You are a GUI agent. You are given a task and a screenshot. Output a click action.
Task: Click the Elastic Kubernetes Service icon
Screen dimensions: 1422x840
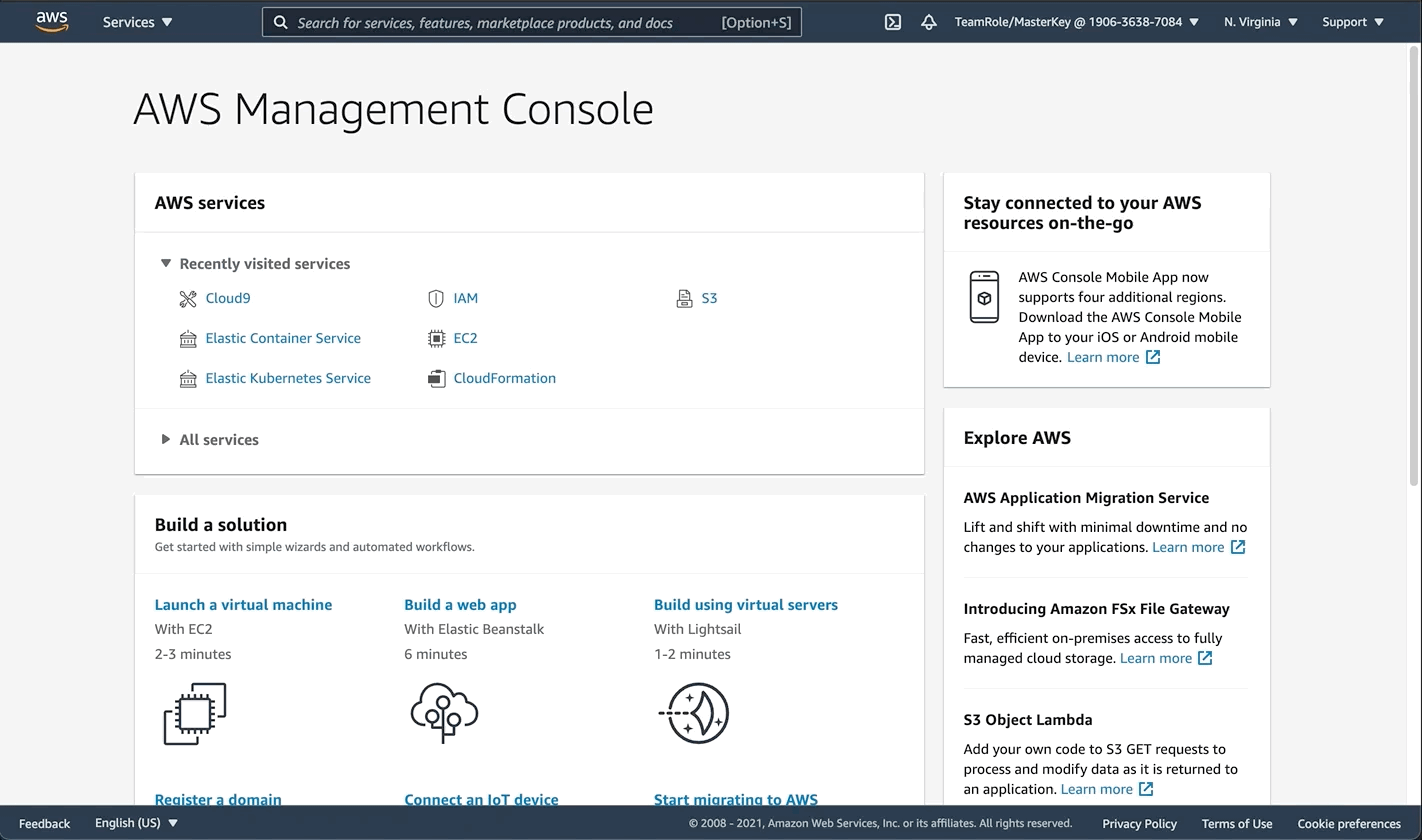click(188, 378)
